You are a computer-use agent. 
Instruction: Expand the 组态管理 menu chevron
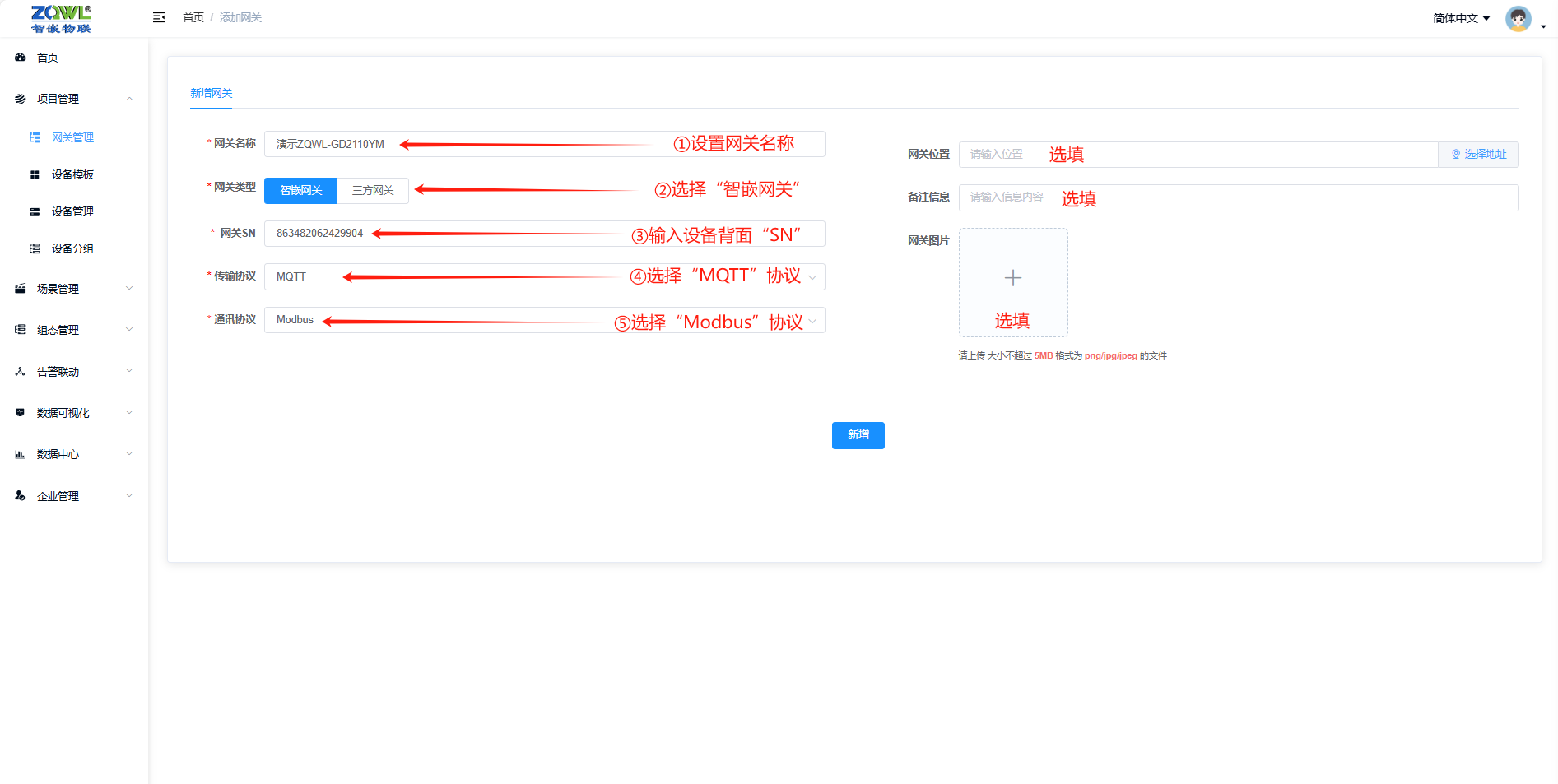(x=129, y=330)
